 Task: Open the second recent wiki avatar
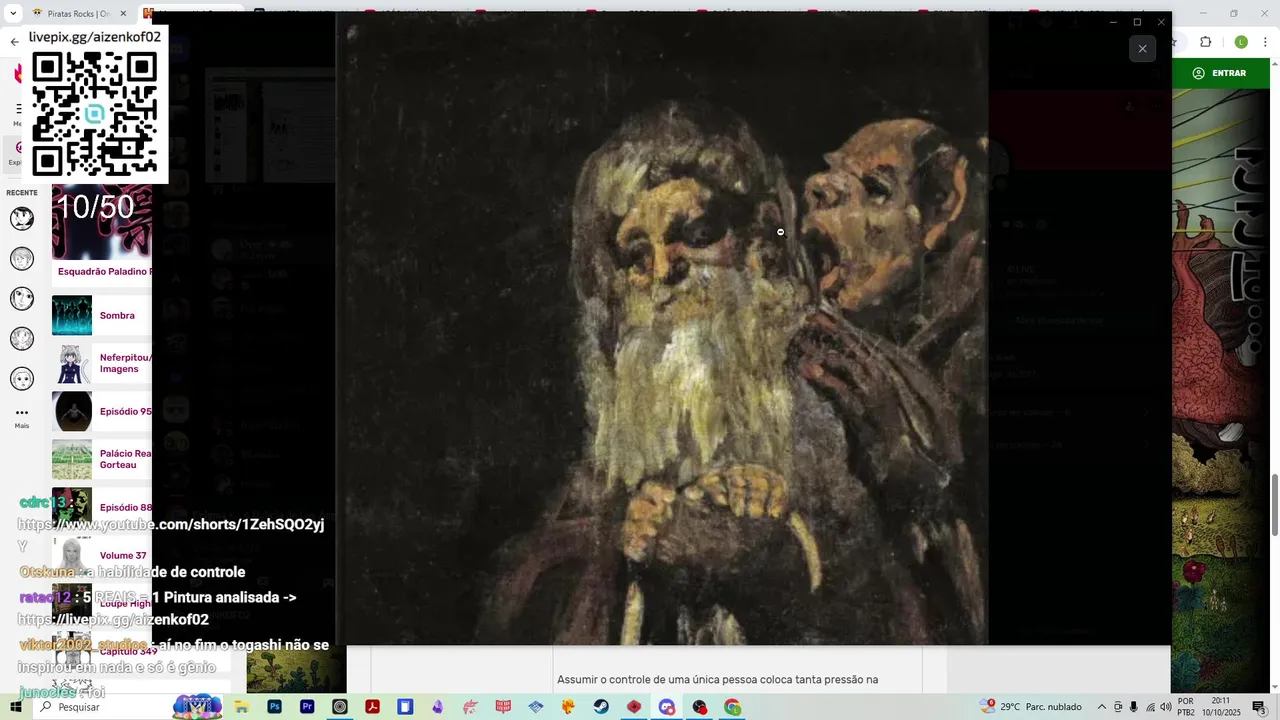[22, 258]
